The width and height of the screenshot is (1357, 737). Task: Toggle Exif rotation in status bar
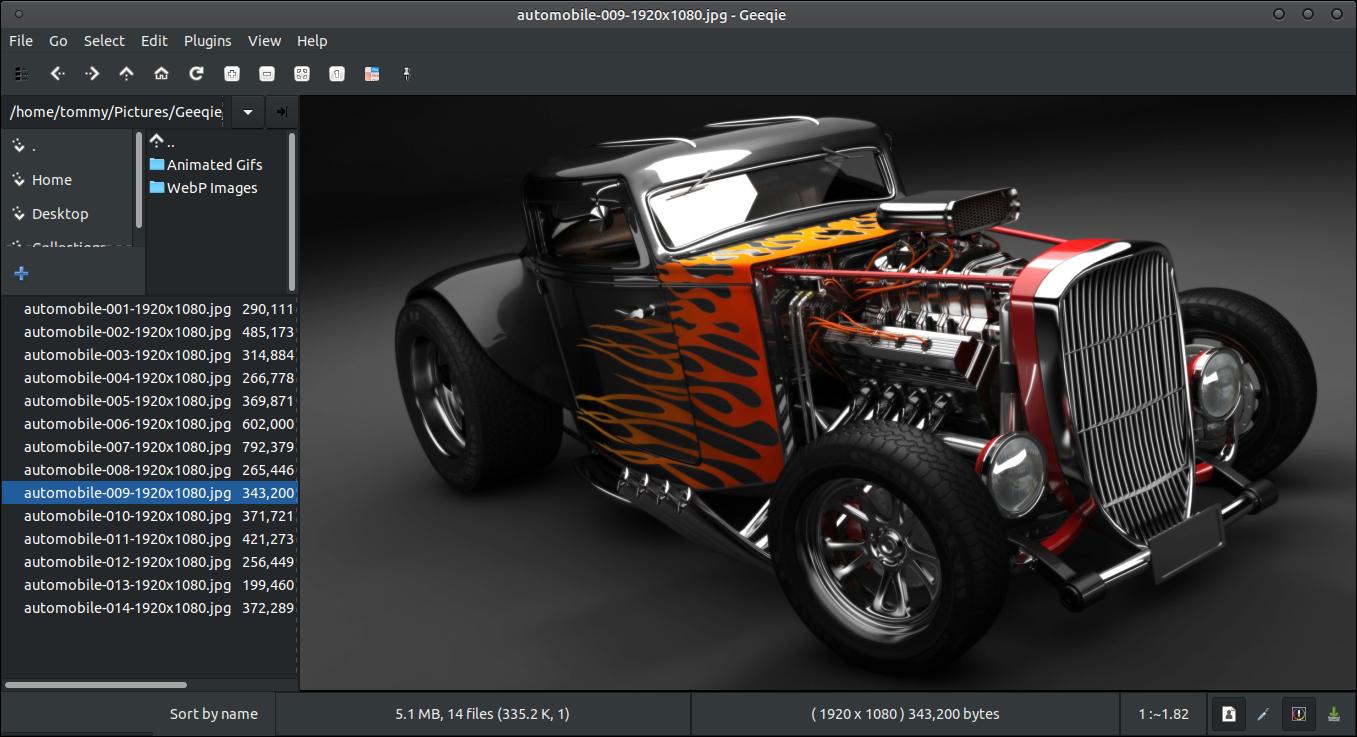1229,714
